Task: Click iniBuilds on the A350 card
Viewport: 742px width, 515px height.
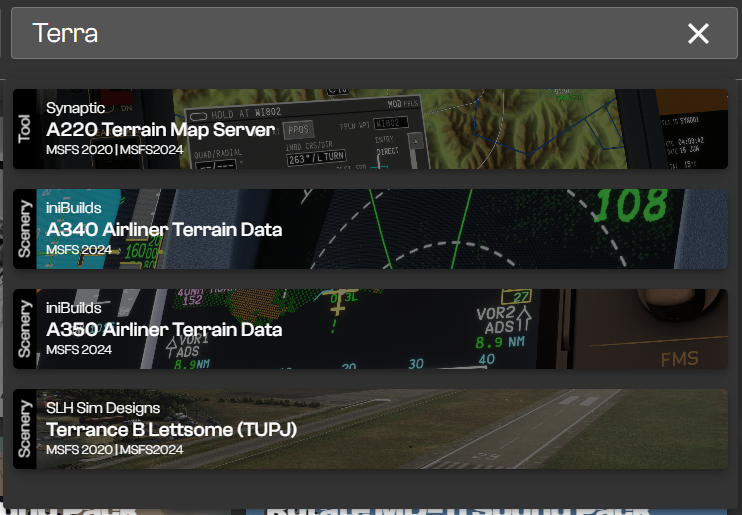Action: (73, 308)
